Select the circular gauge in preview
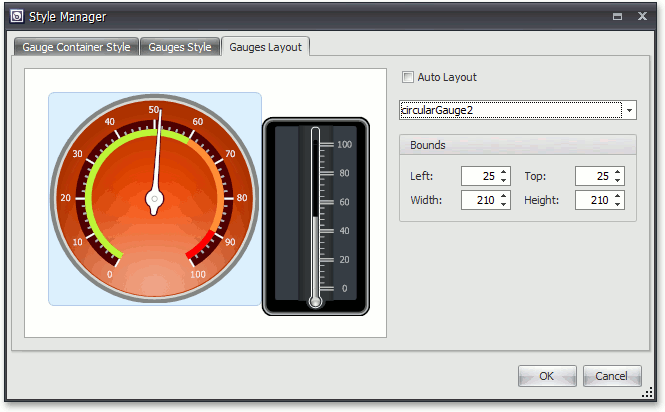665x412 pixels. pos(154,198)
